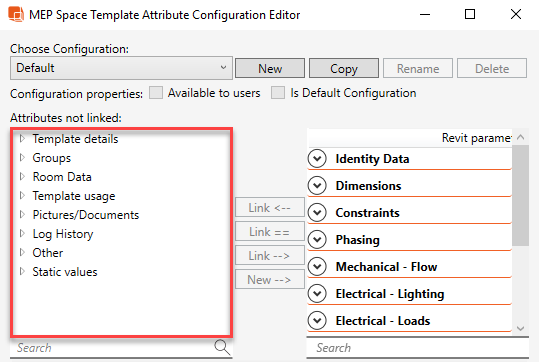The width and height of the screenshot is (539, 362).
Task: Click the New configuration button
Action: tap(270, 68)
